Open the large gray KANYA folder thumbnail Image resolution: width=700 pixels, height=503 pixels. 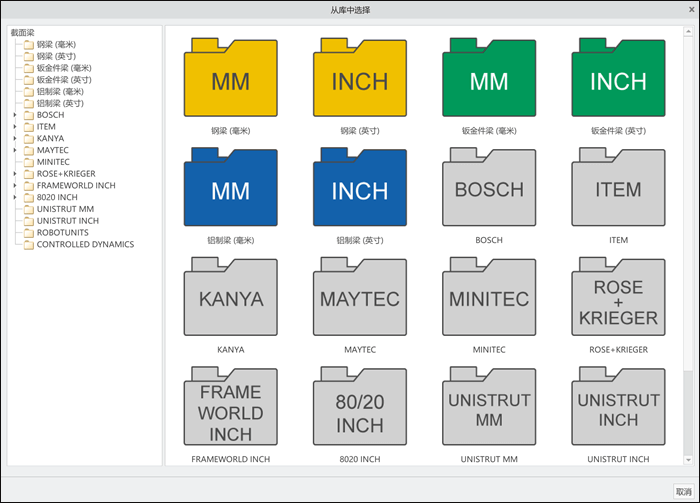coord(230,297)
